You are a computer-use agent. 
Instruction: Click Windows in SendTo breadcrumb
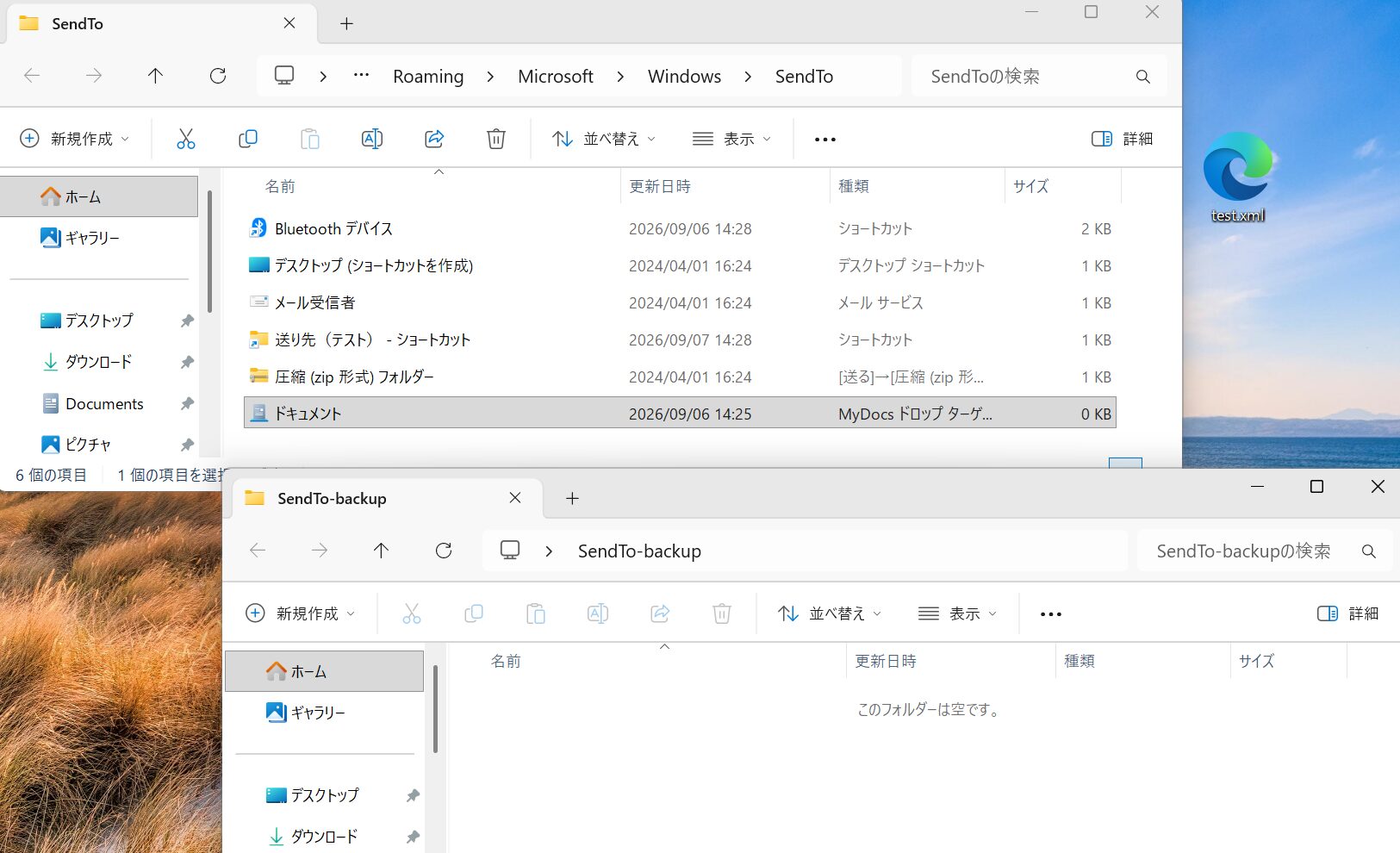pyautogui.click(x=684, y=77)
